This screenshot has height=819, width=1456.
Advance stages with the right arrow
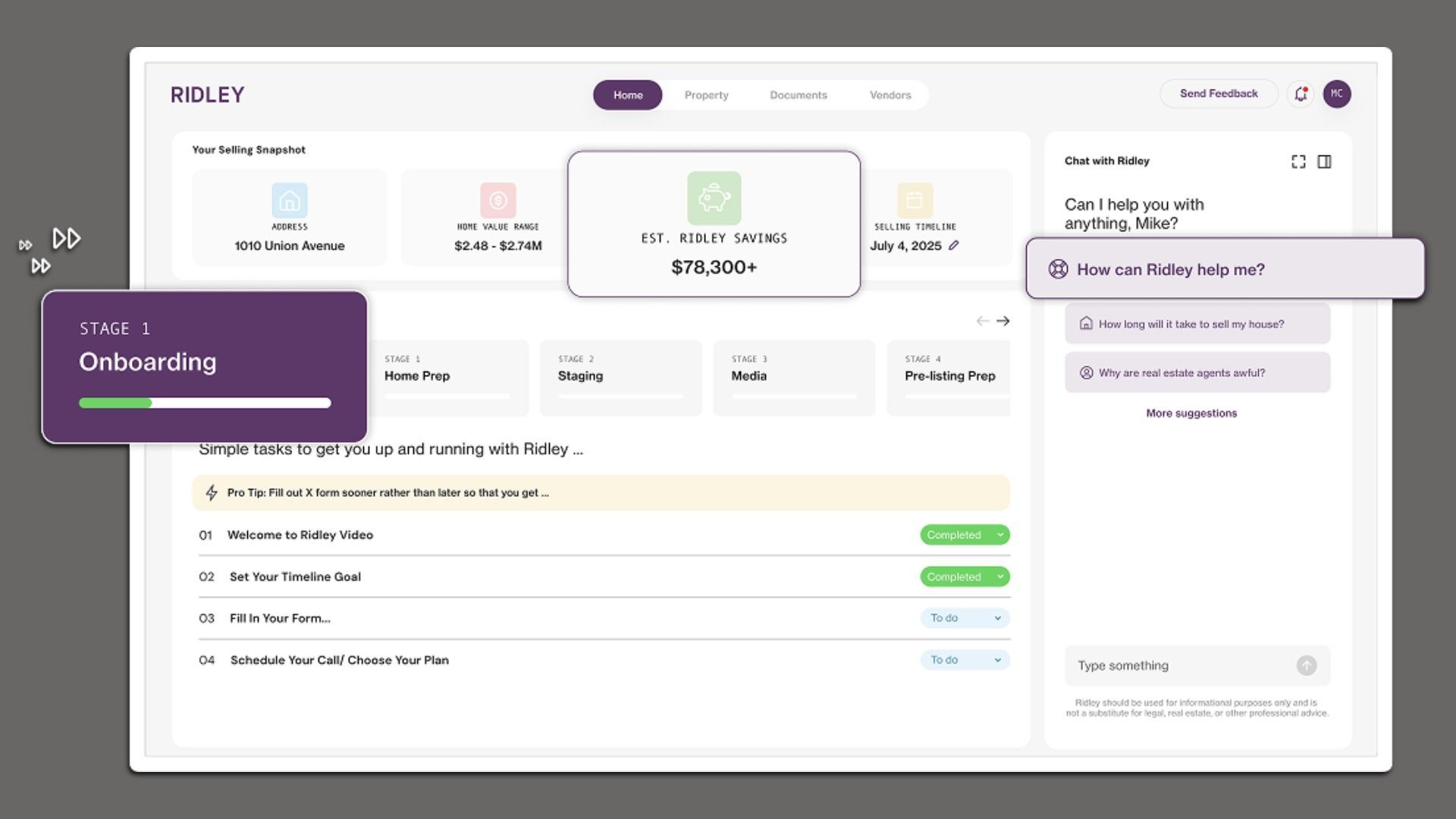1003,321
